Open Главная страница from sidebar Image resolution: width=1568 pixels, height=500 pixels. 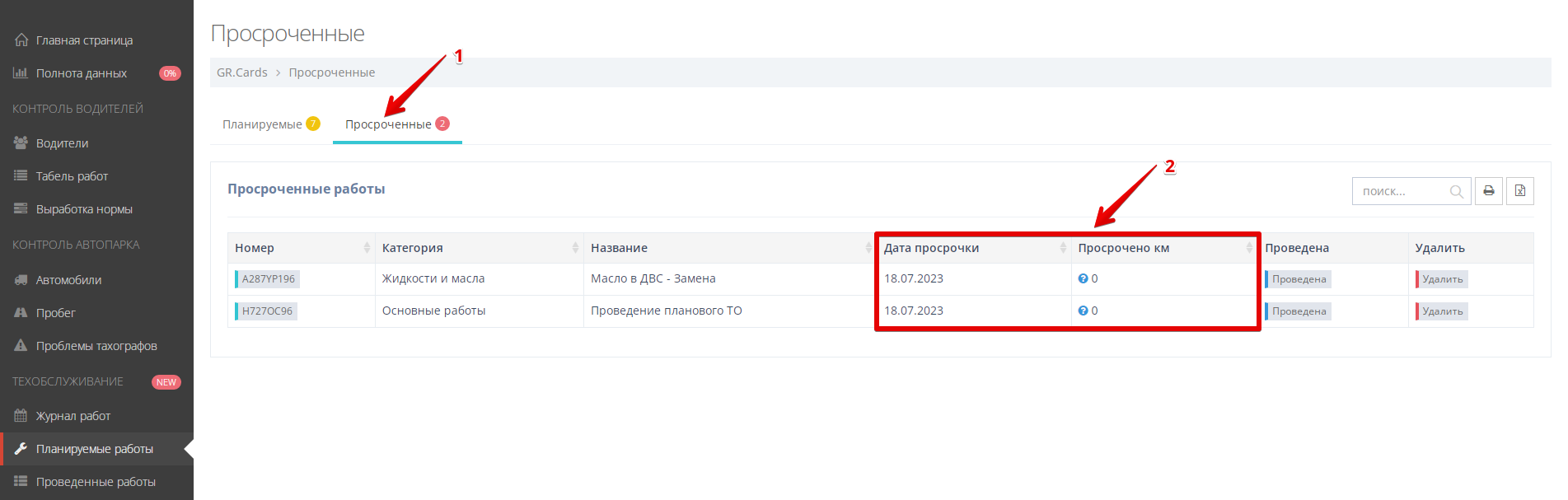(84, 40)
